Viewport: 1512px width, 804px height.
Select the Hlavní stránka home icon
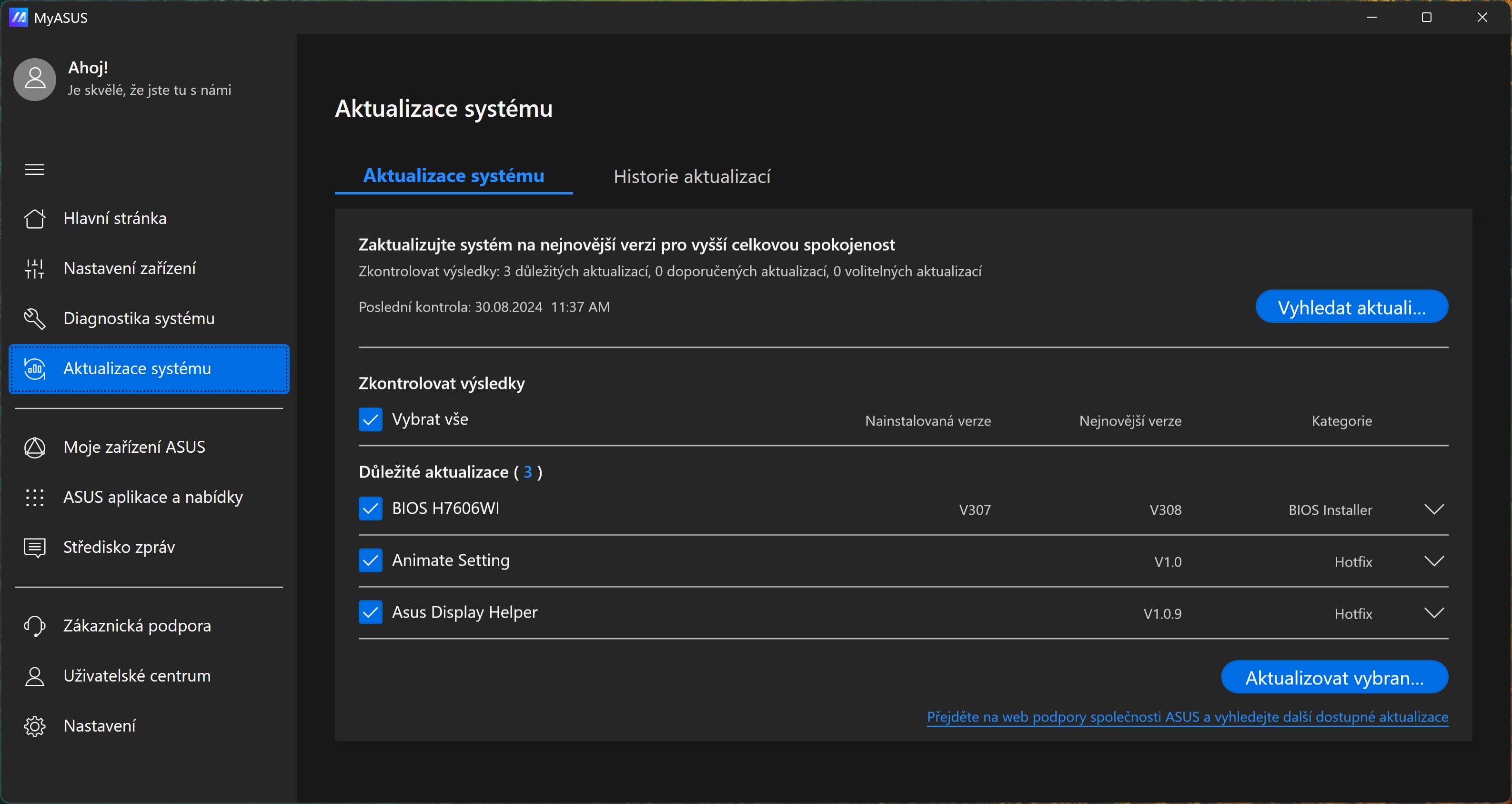[x=35, y=218]
